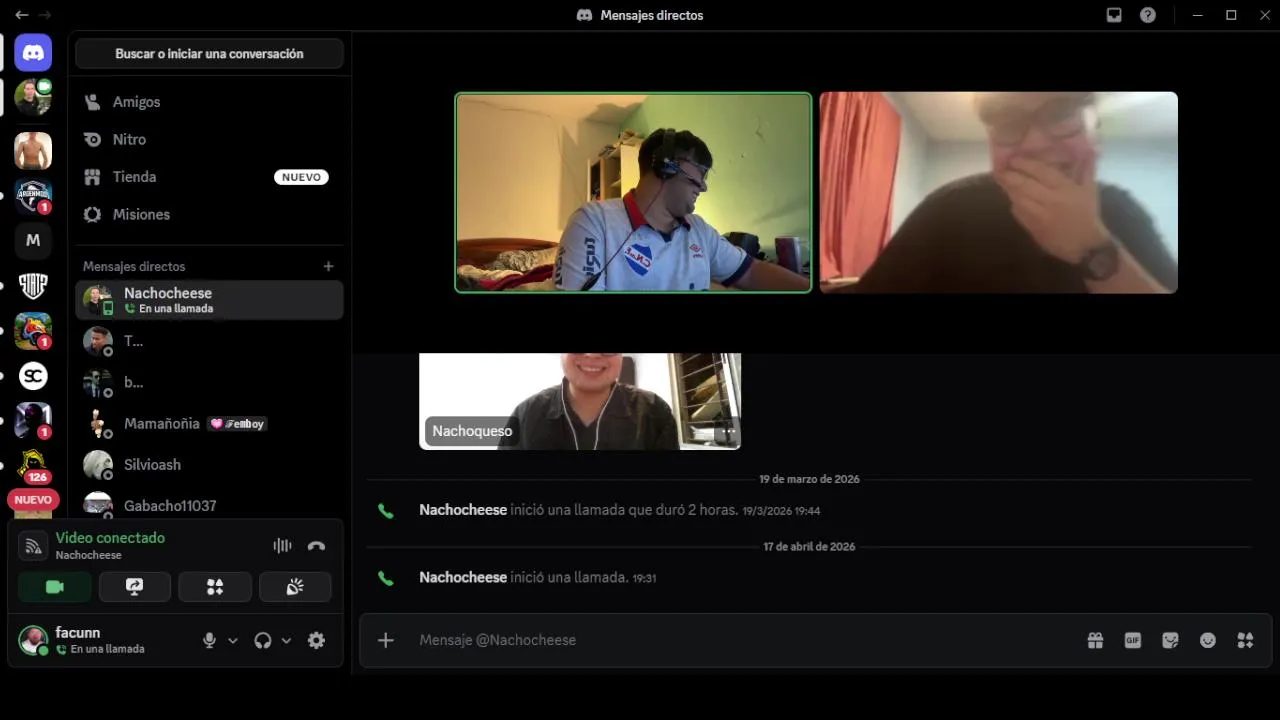Click the red NUEVO unread indicator
Screen dimensions: 1280x720
pyautogui.click(x=33, y=500)
